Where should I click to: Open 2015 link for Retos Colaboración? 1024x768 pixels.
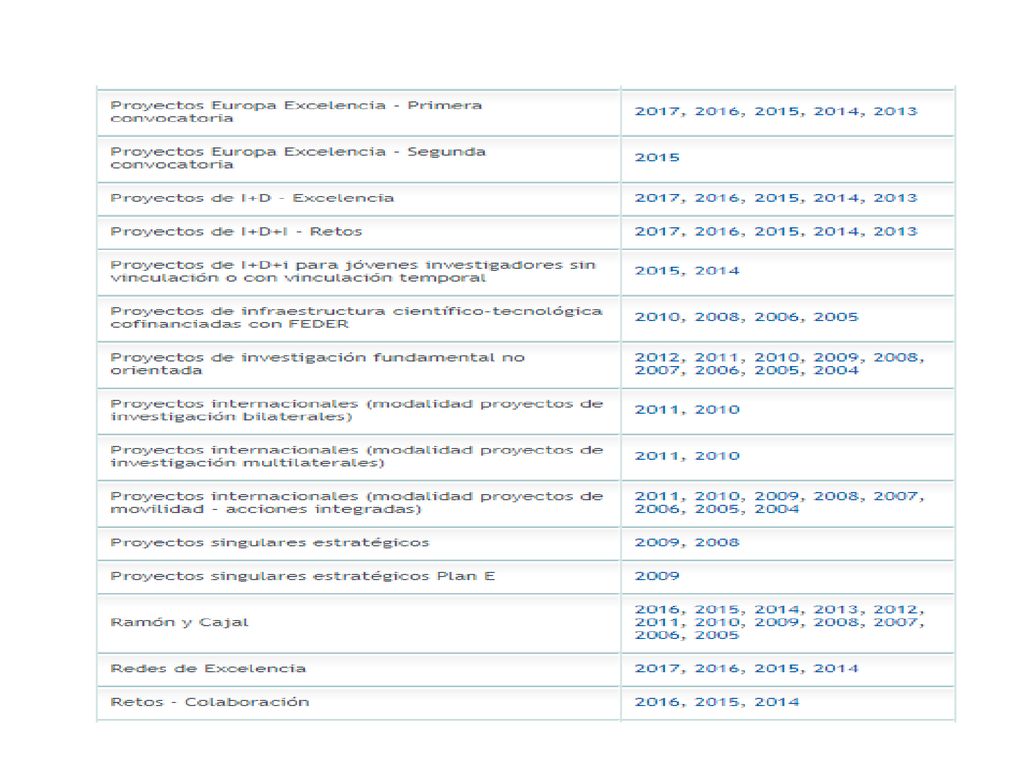click(719, 703)
